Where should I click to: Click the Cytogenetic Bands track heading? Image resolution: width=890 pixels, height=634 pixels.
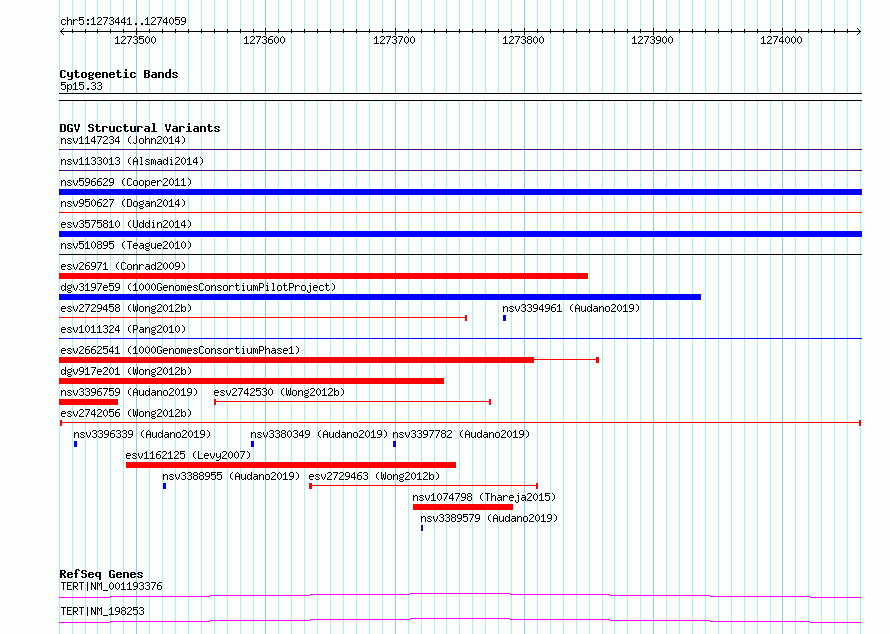[x=119, y=74]
